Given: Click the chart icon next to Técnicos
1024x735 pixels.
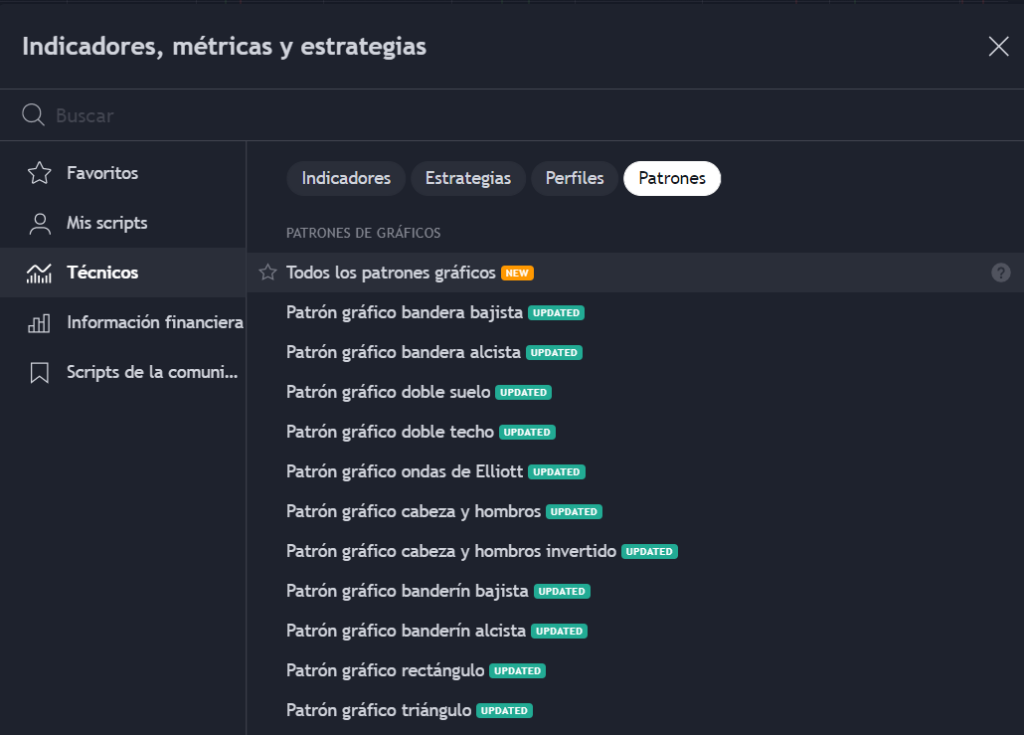Looking at the screenshot, I should 39,273.
